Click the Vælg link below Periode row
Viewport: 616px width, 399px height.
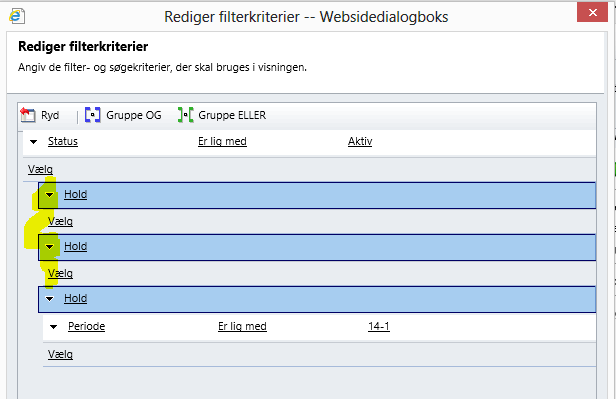[x=60, y=355]
